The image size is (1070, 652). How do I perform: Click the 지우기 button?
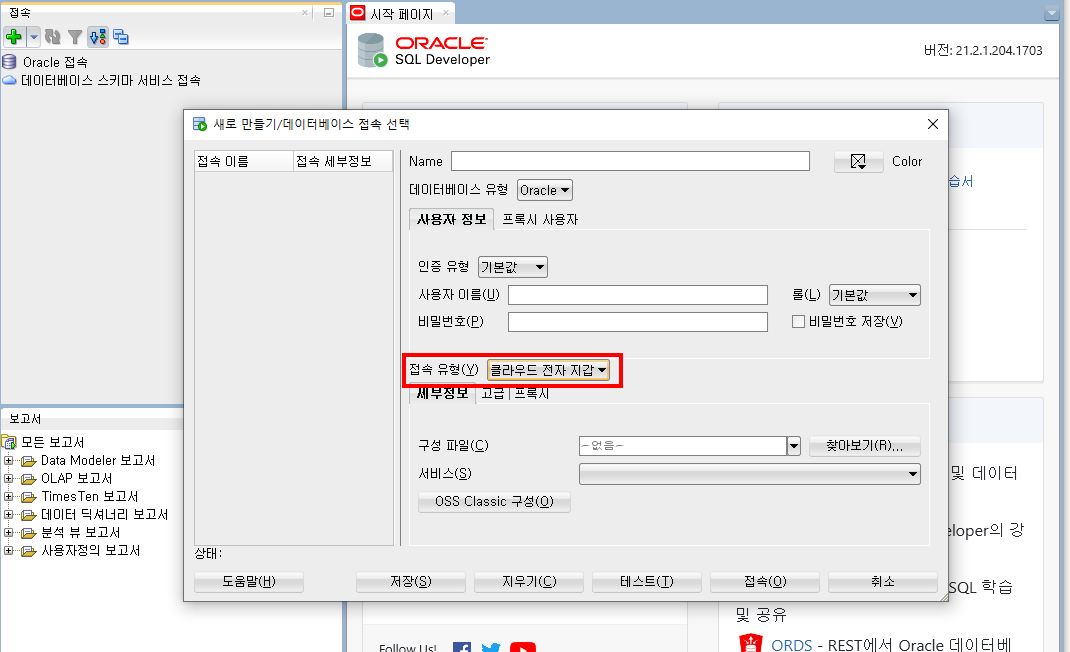pos(529,582)
